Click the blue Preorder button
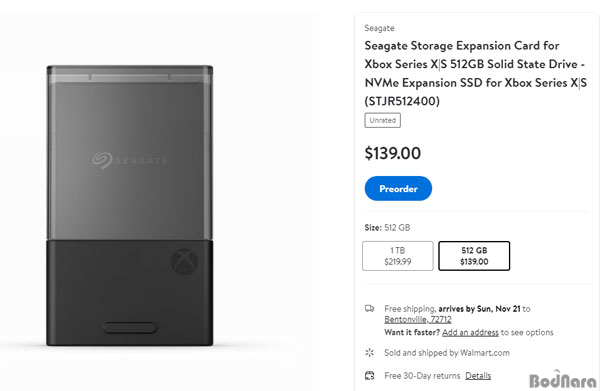This screenshot has height=391, width=600. tap(398, 188)
